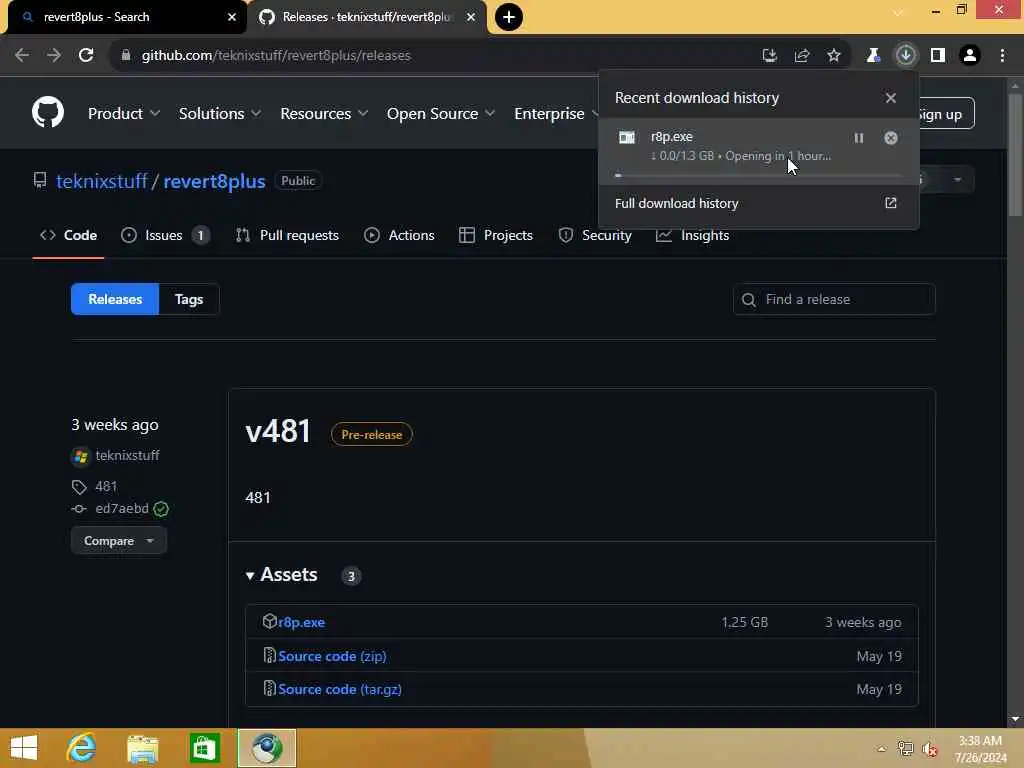Screen dimensions: 1024x768
Task: Expand the Resources menu
Action: (x=324, y=114)
